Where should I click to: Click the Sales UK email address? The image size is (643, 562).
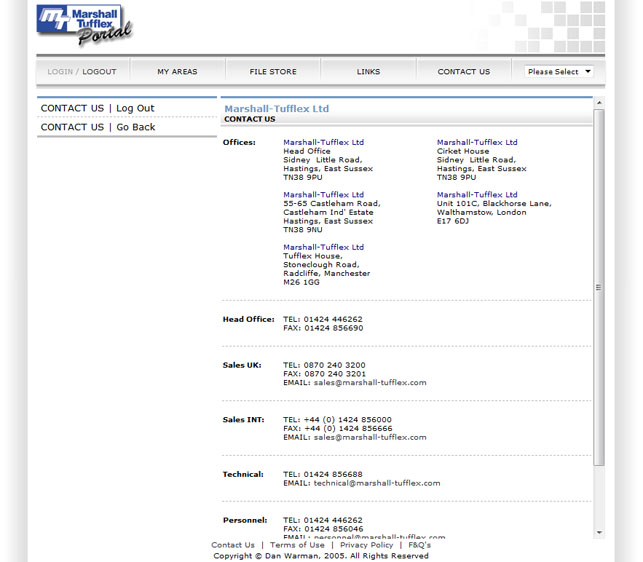click(370, 383)
